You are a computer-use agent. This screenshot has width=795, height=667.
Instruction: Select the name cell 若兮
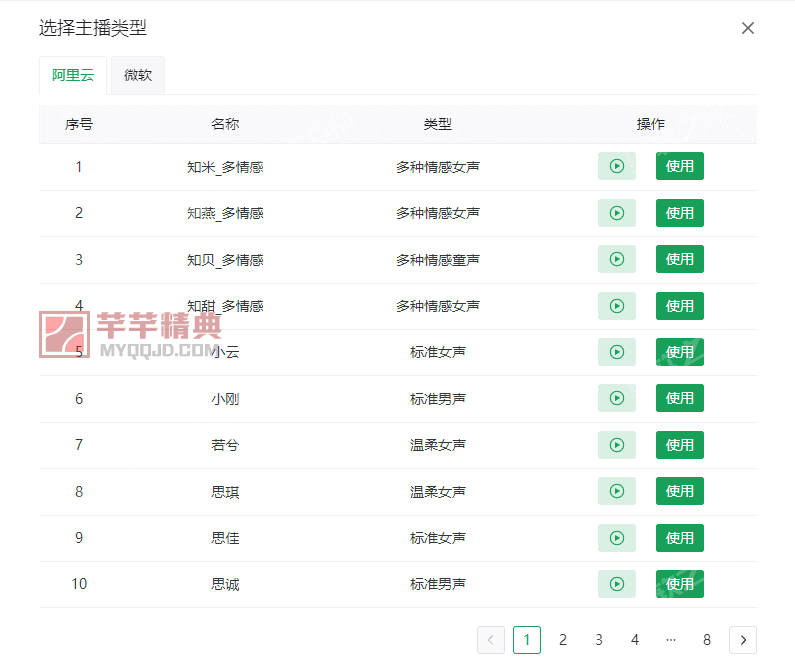[225, 445]
